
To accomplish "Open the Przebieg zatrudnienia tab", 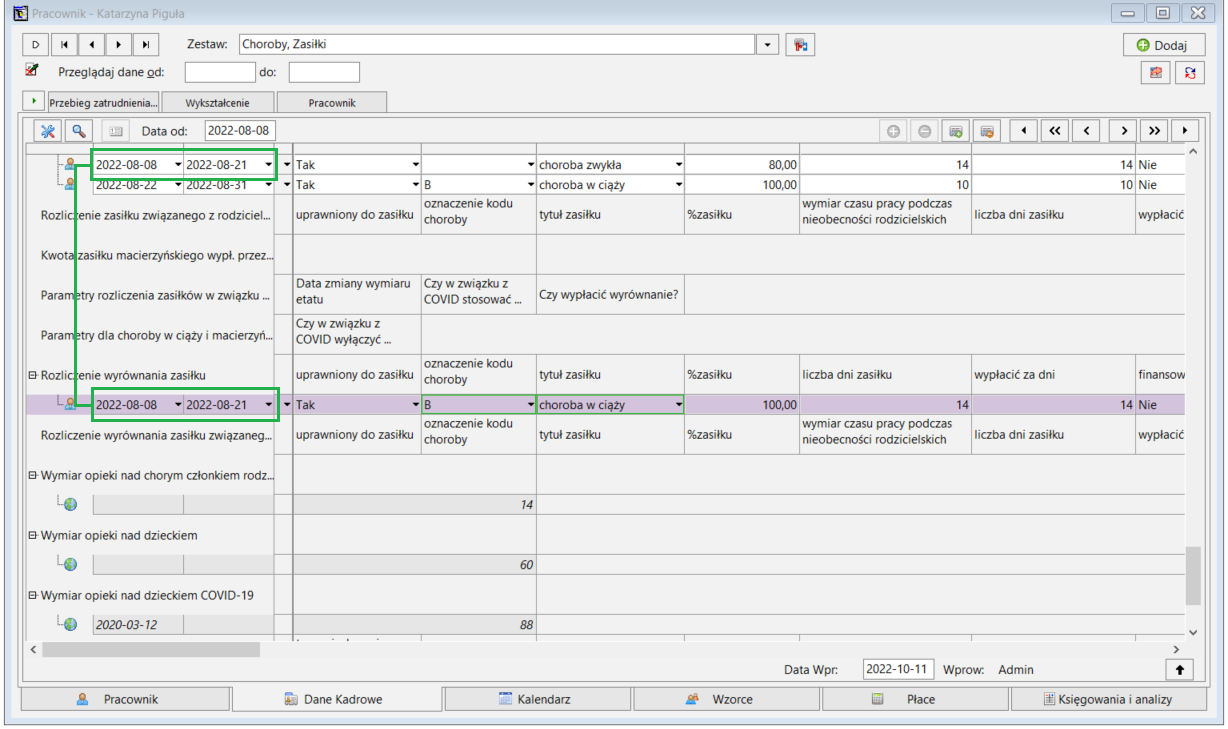I will point(104,102).
